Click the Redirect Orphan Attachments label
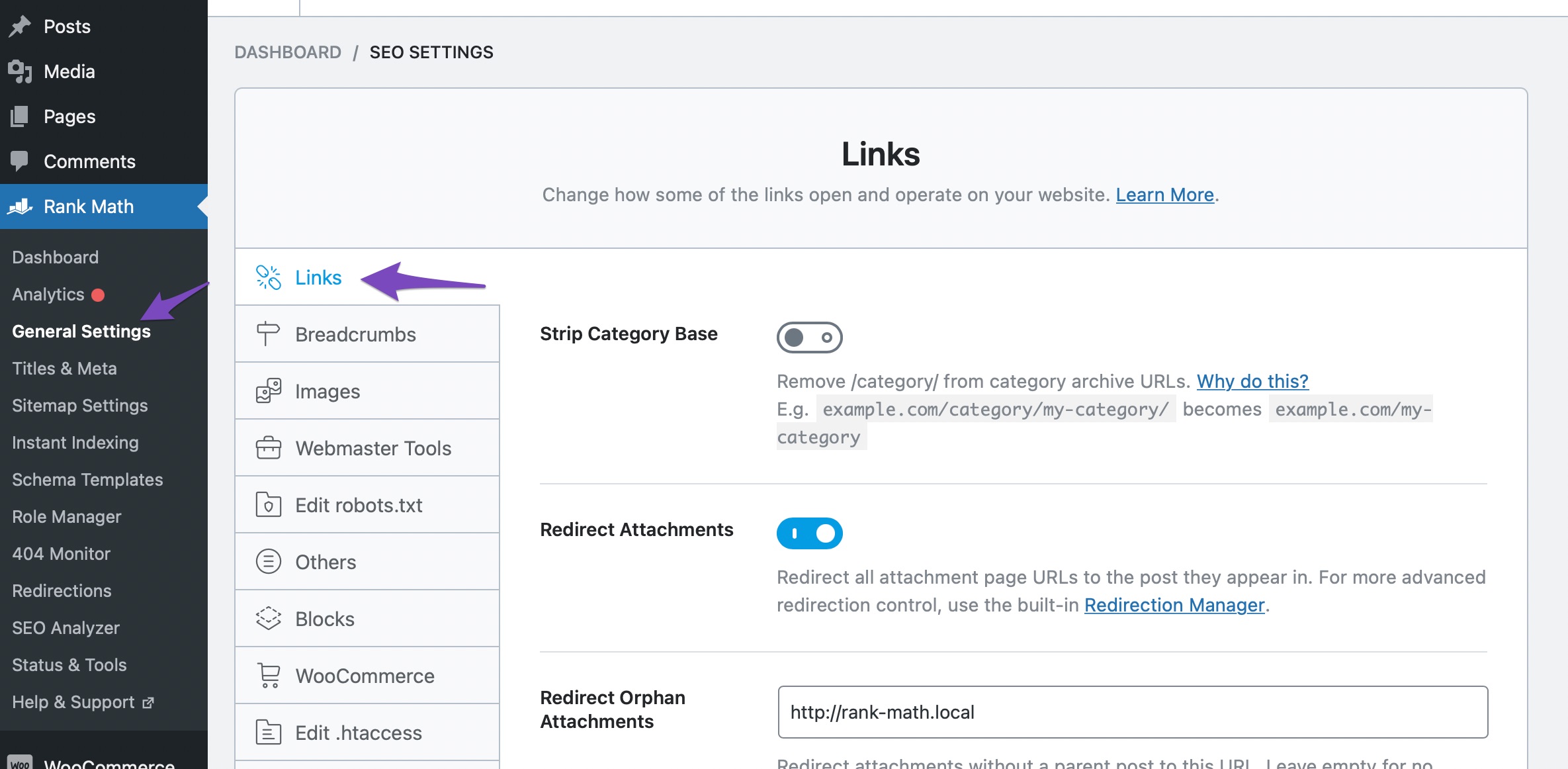 (613, 709)
